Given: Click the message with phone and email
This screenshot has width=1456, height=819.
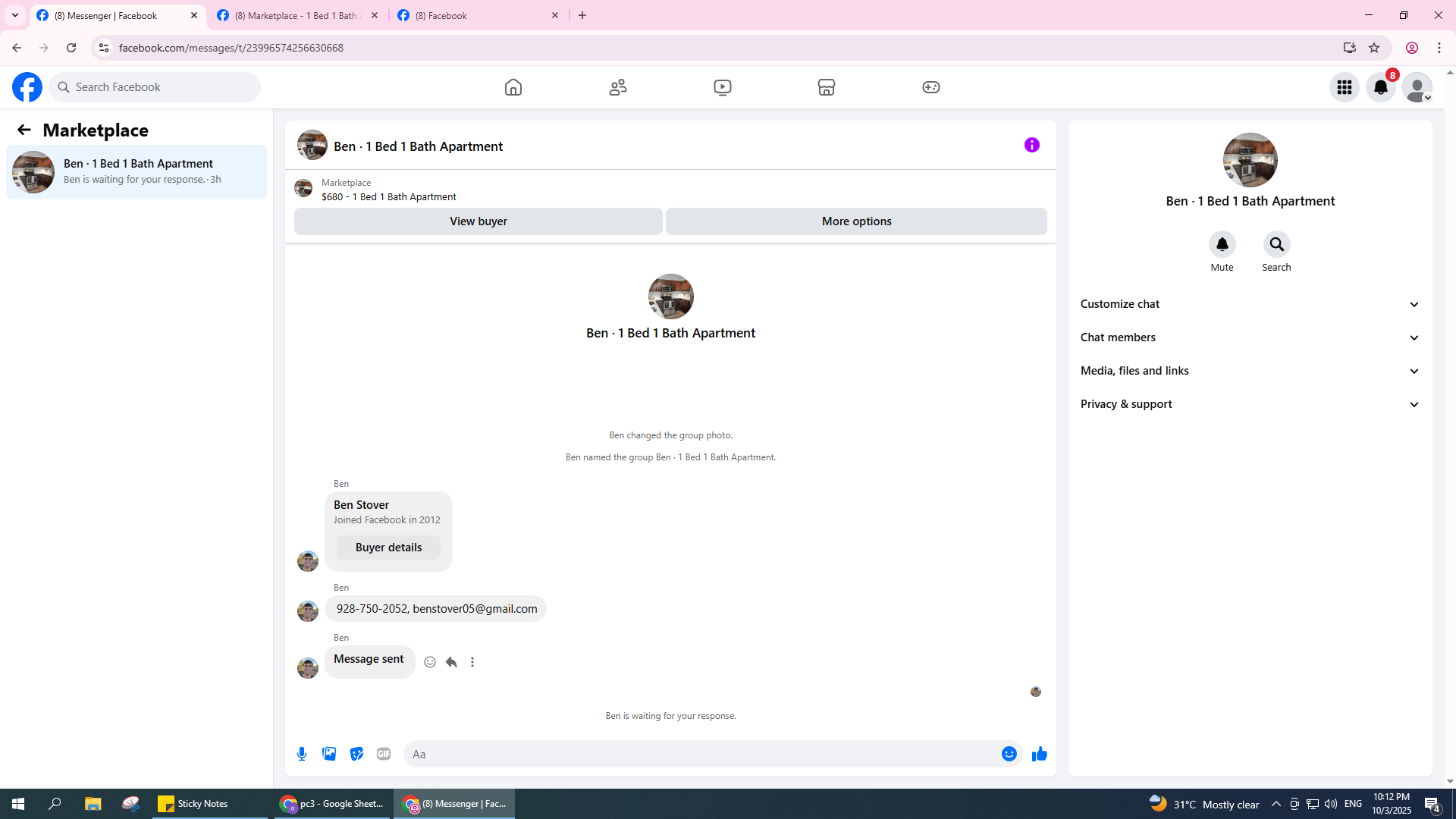Looking at the screenshot, I should pos(436,609).
